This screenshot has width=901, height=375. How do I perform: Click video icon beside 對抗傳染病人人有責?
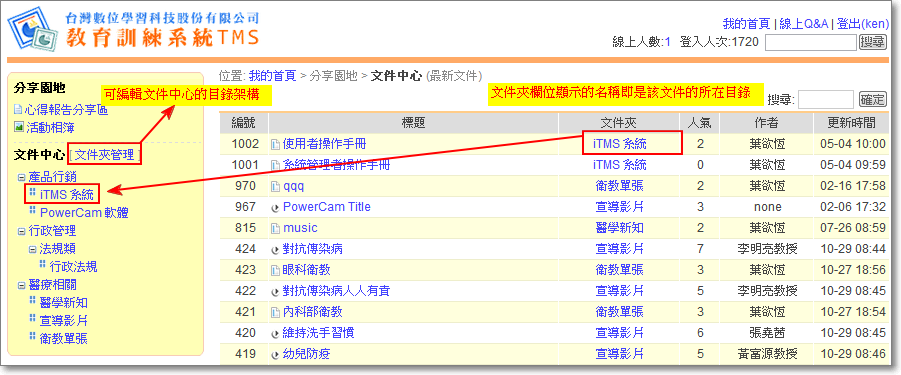coord(276,292)
